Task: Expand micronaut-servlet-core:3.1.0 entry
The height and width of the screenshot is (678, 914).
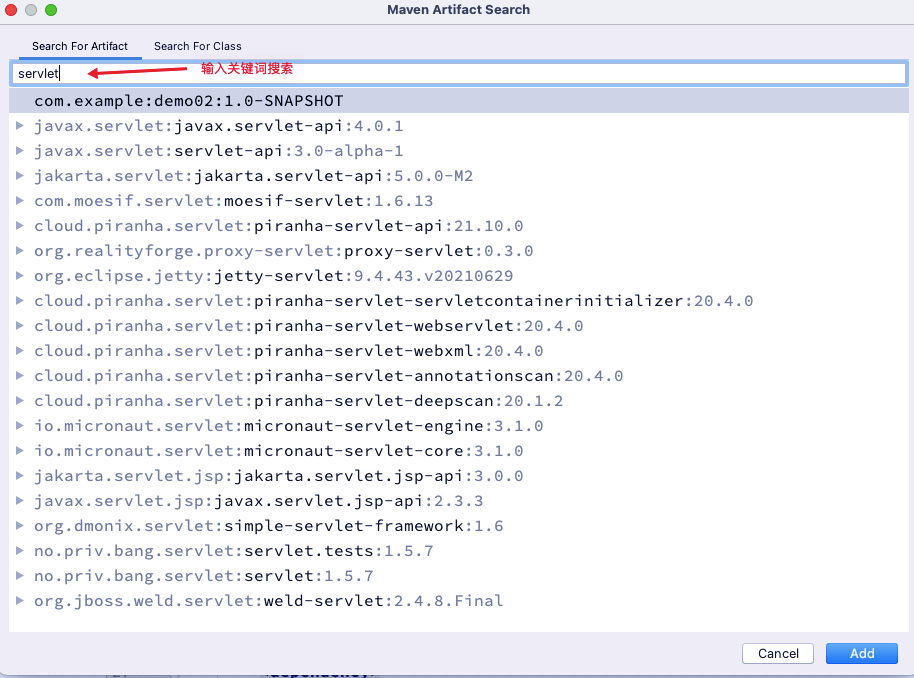Action: tap(20, 451)
